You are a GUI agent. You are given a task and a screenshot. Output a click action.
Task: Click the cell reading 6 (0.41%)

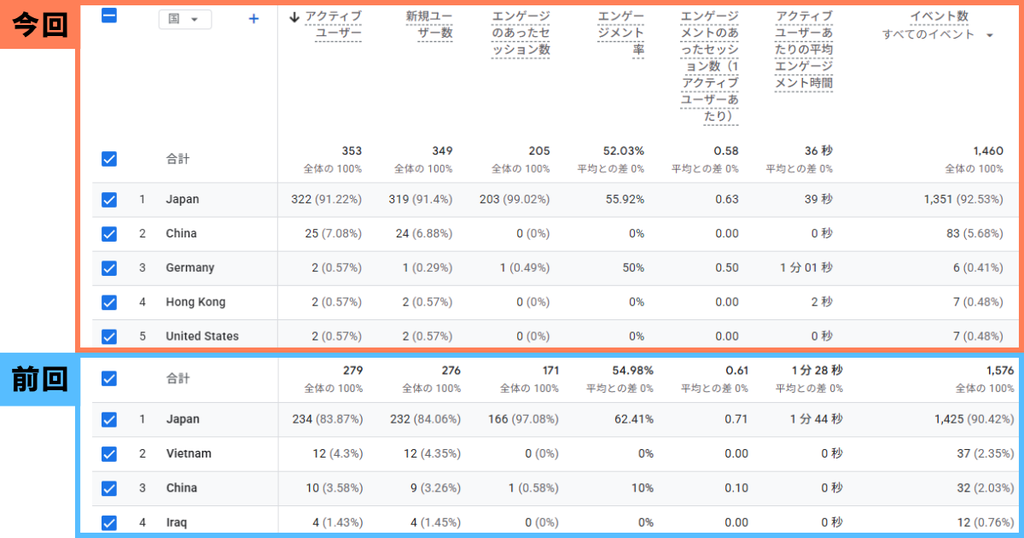(x=978, y=268)
